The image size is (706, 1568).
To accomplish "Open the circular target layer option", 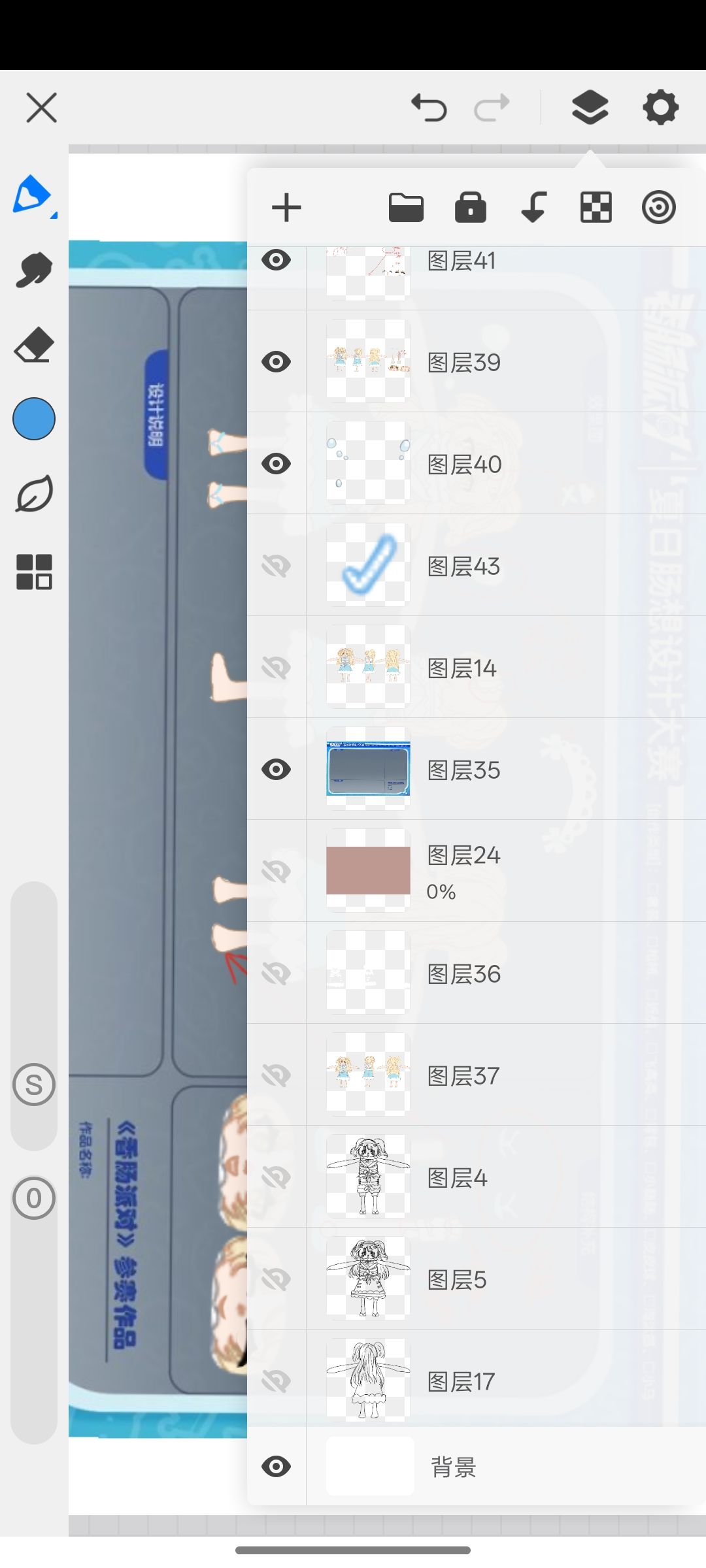I will pyautogui.click(x=658, y=208).
